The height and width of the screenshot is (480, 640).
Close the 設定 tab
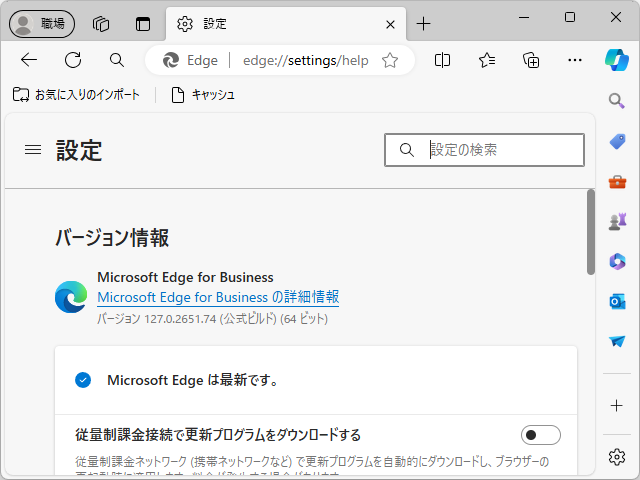tap(390, 24)
